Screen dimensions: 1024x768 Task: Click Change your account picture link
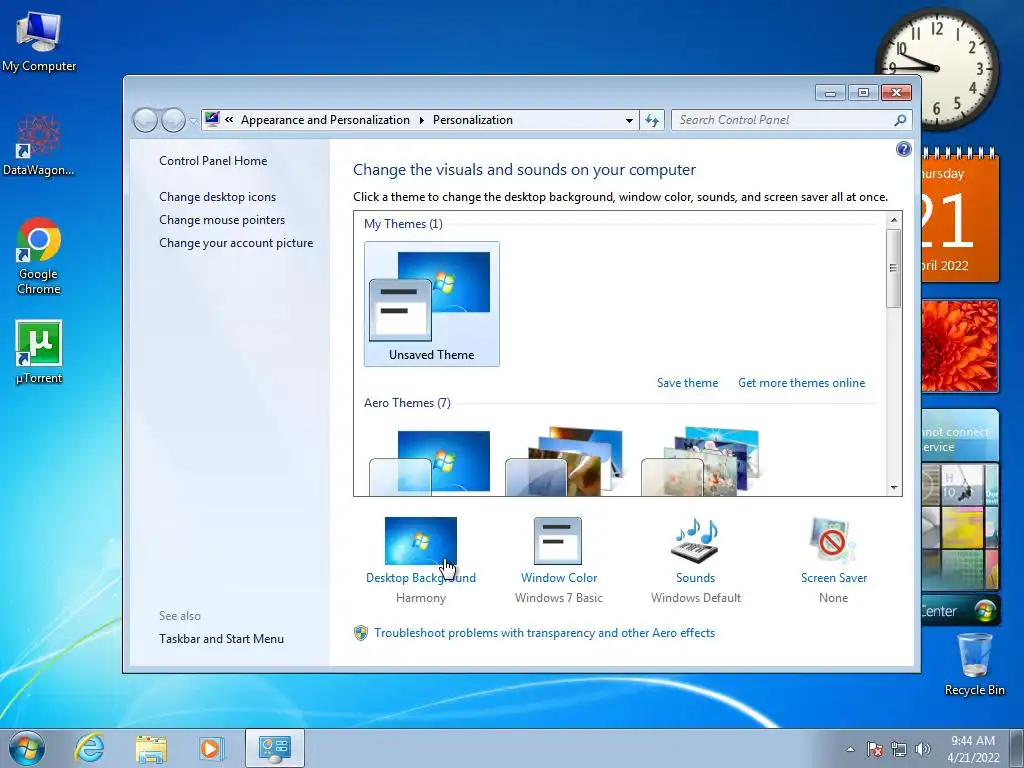[x=236, y=243]
